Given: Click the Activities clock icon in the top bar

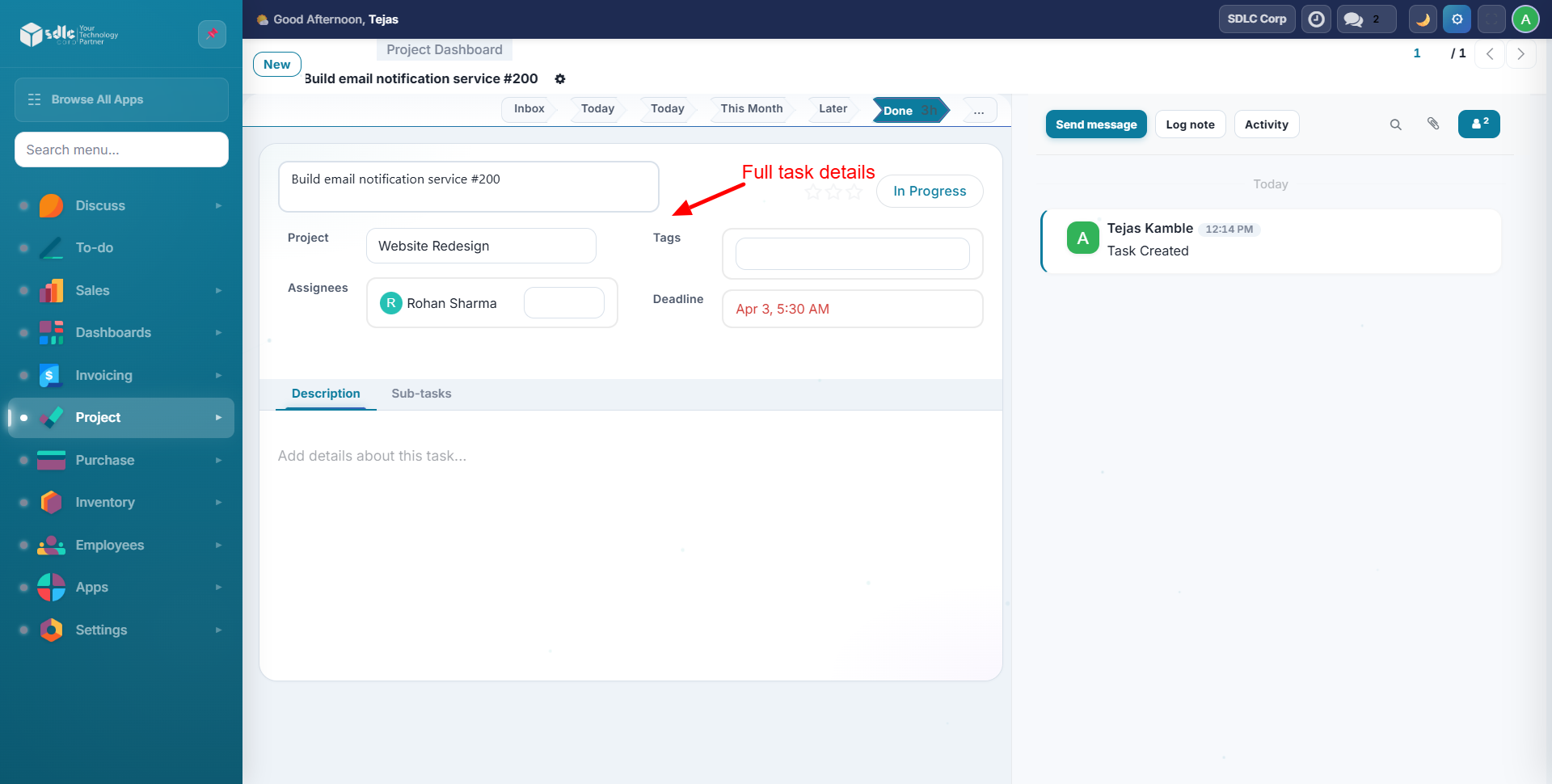Looking at the screenshot, I should [x=1316, y=19].
